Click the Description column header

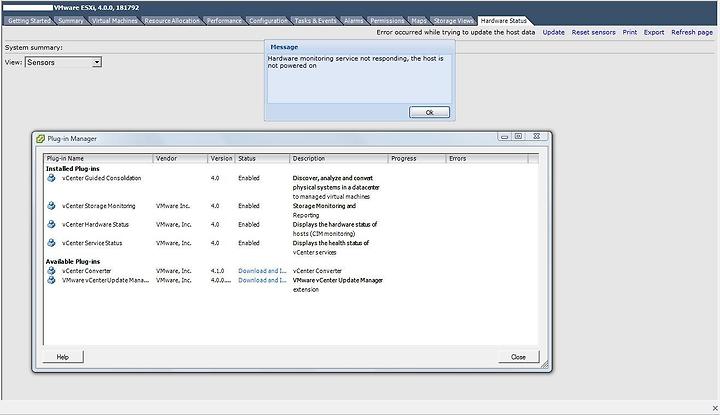coord(339,158)
